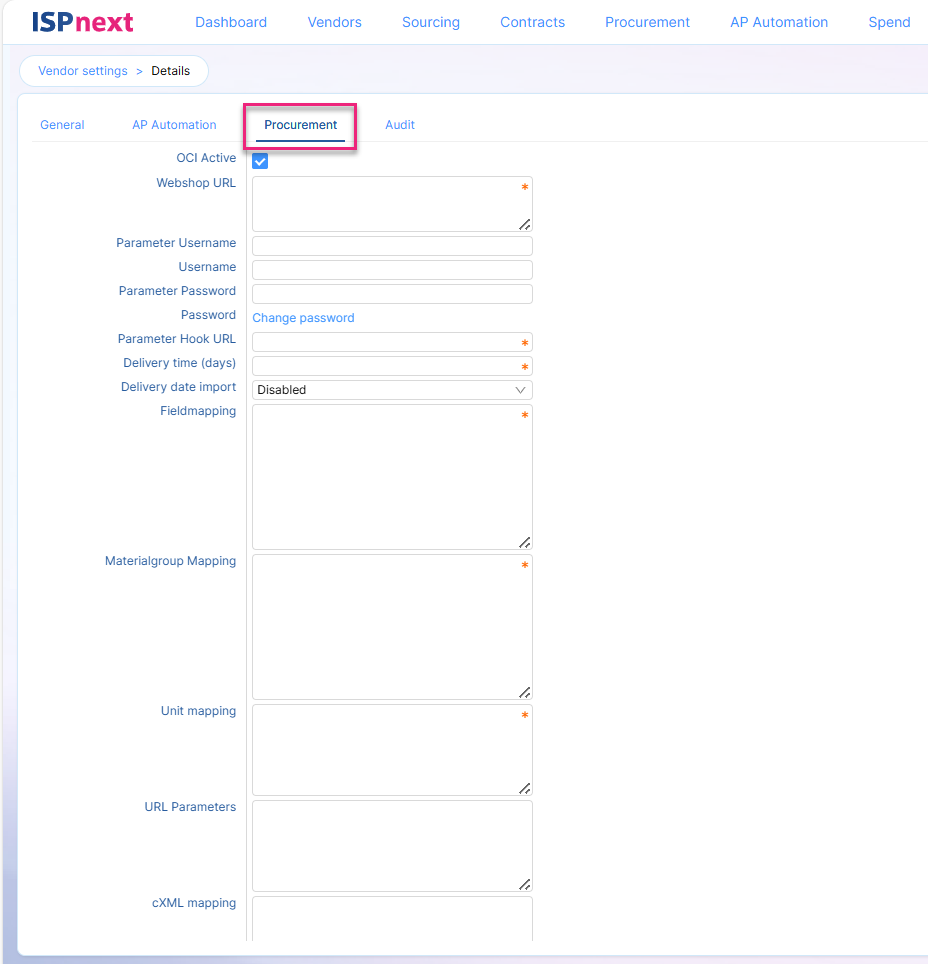Click the ISPnext logo
928x964 pixels.
click(x=82, y=22)
